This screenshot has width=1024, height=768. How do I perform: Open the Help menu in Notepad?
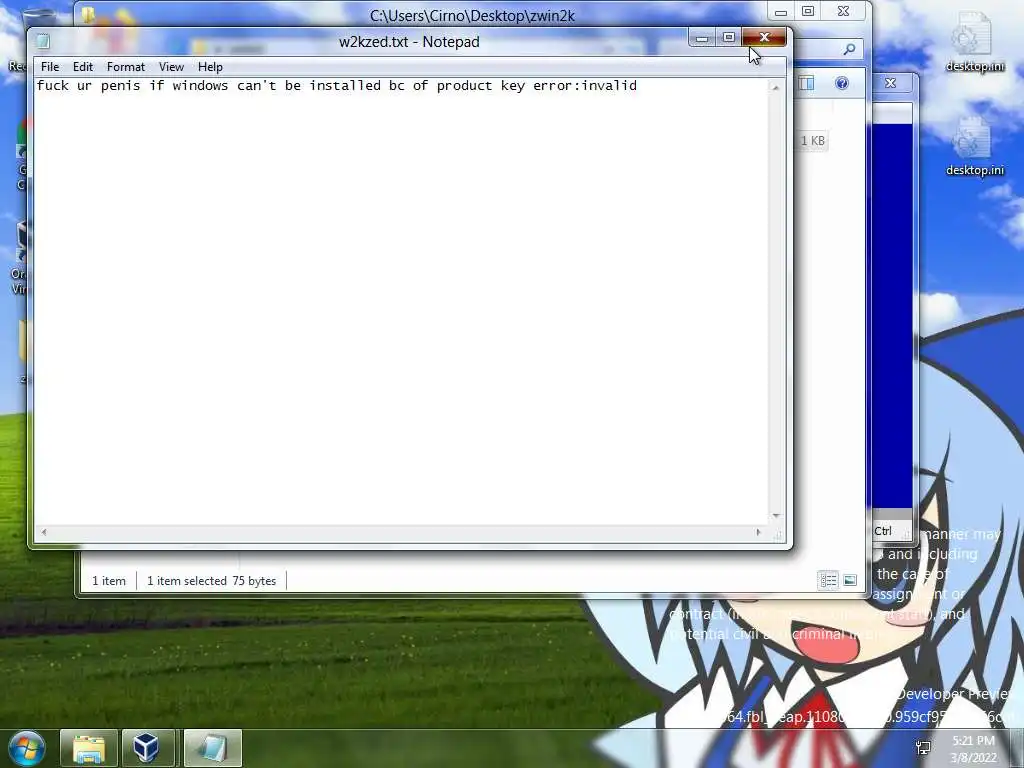210,67
